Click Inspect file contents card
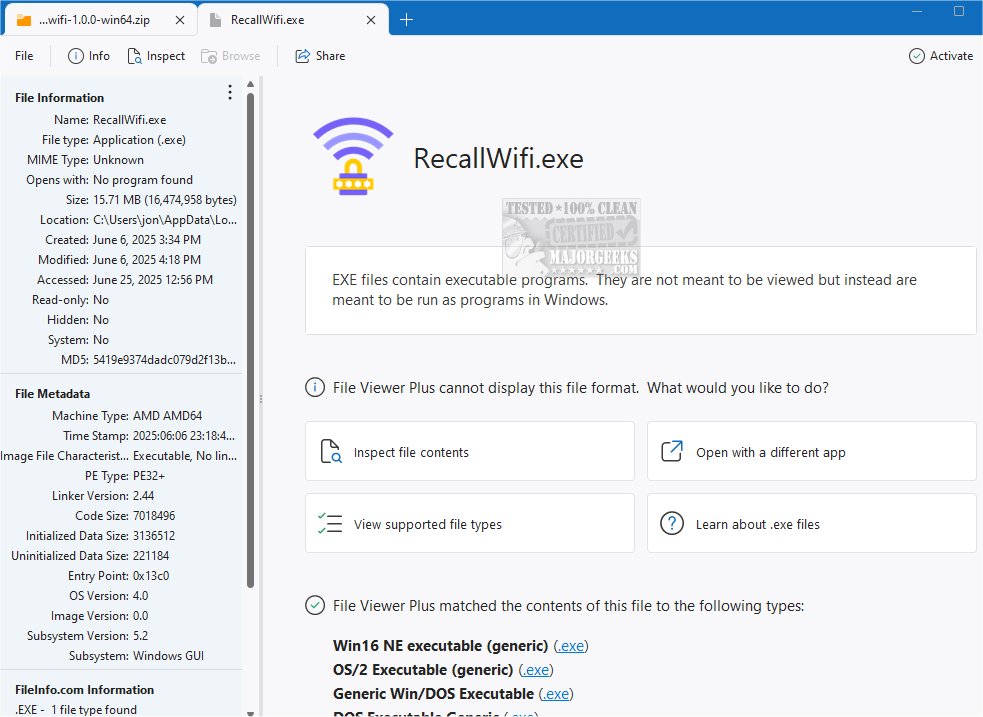This screenshot has height=717, width=983. click(x=470, y=451)
